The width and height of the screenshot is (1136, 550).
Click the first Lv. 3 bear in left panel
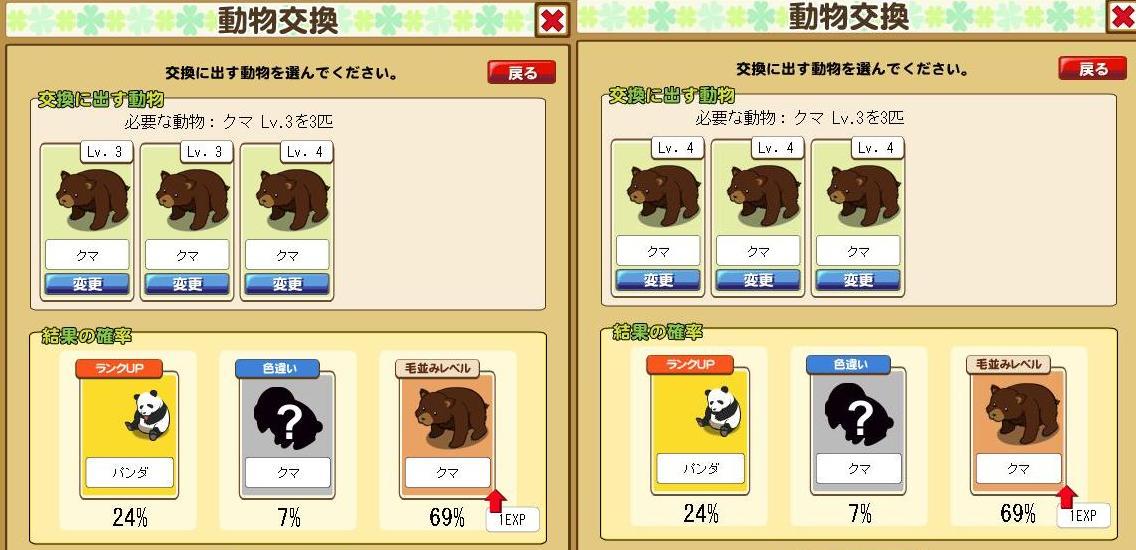point(87,221)
